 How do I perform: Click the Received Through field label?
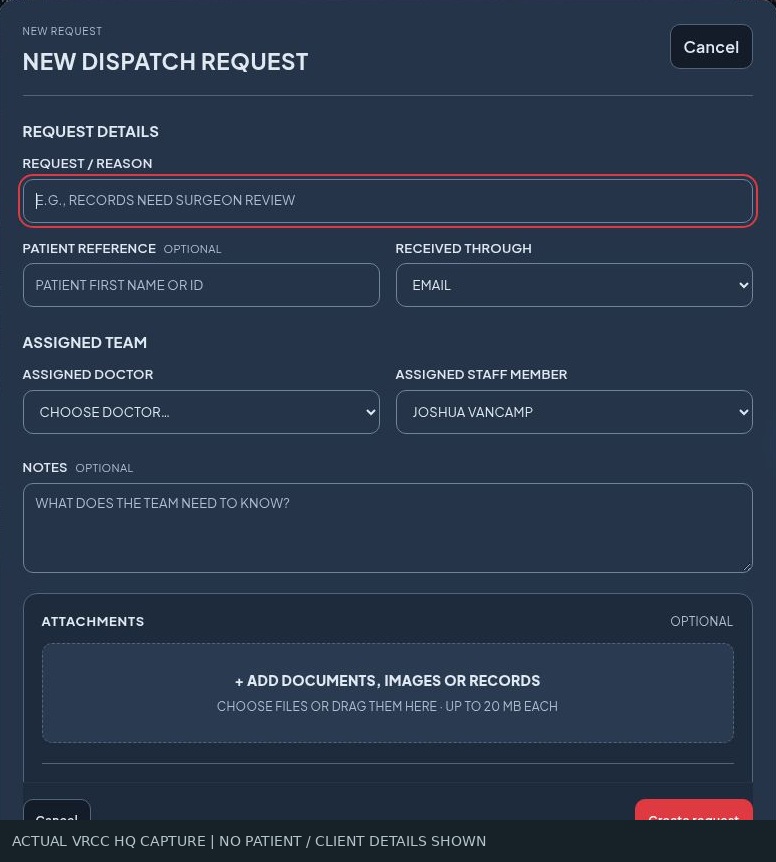[463, 248]
